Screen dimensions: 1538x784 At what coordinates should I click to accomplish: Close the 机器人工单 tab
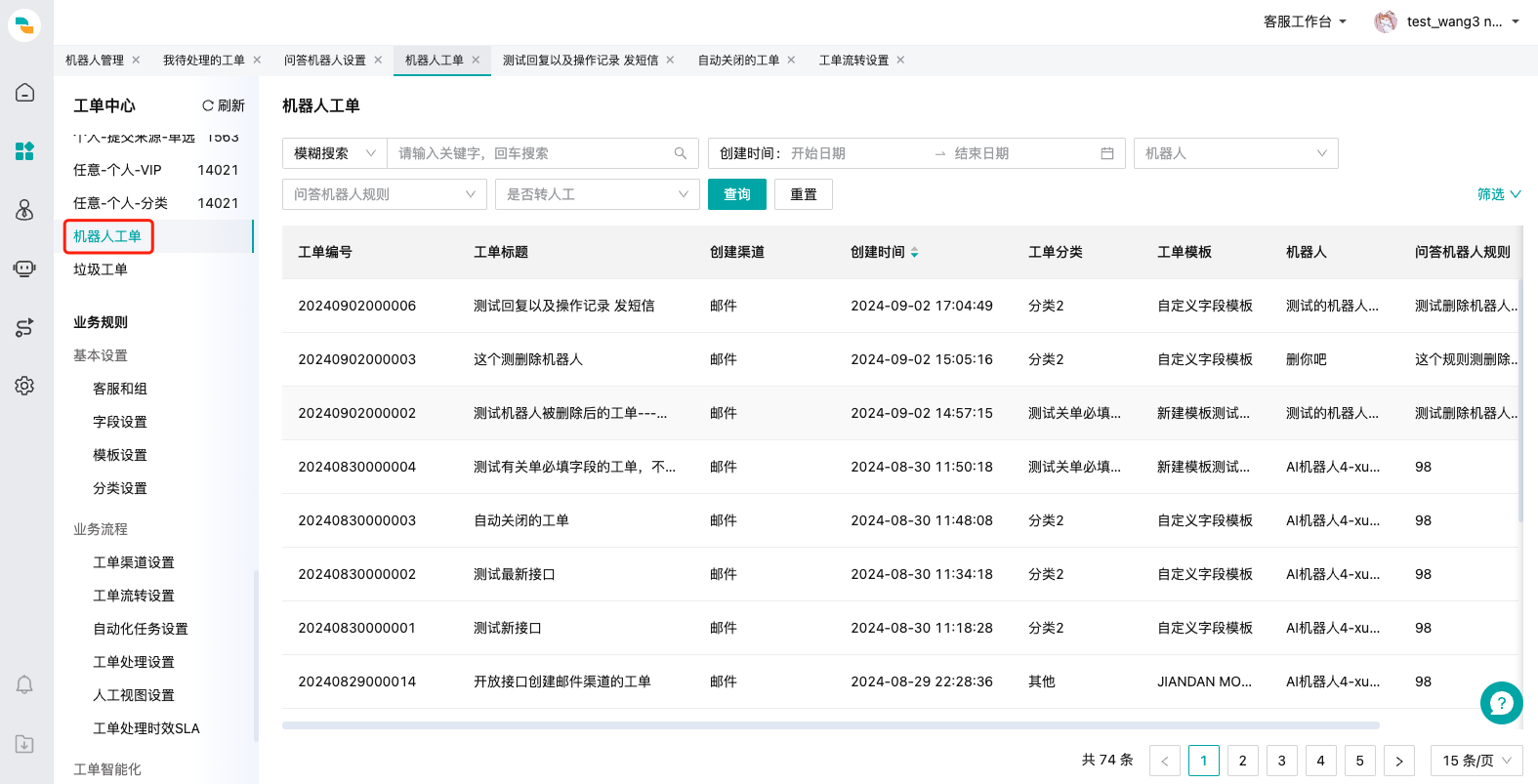click(x=476, y=60)
